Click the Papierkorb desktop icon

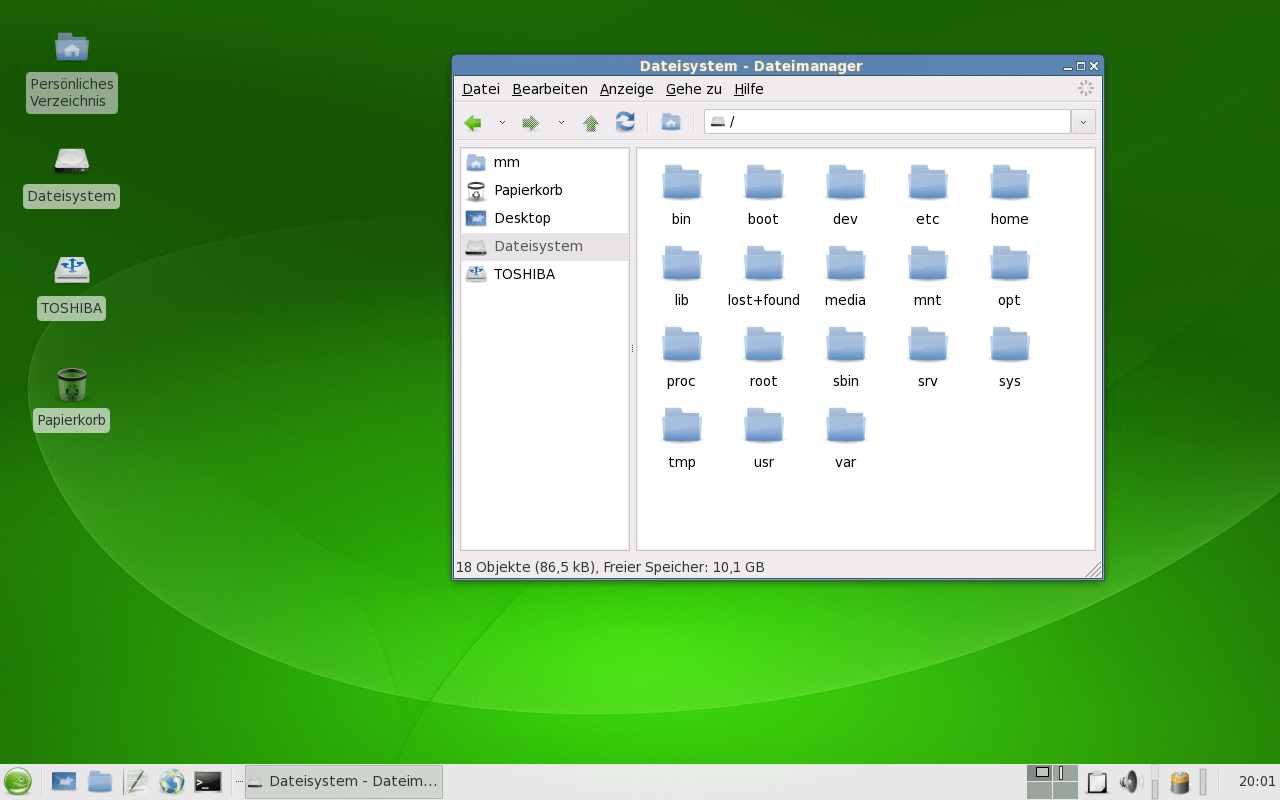[72, 399]
